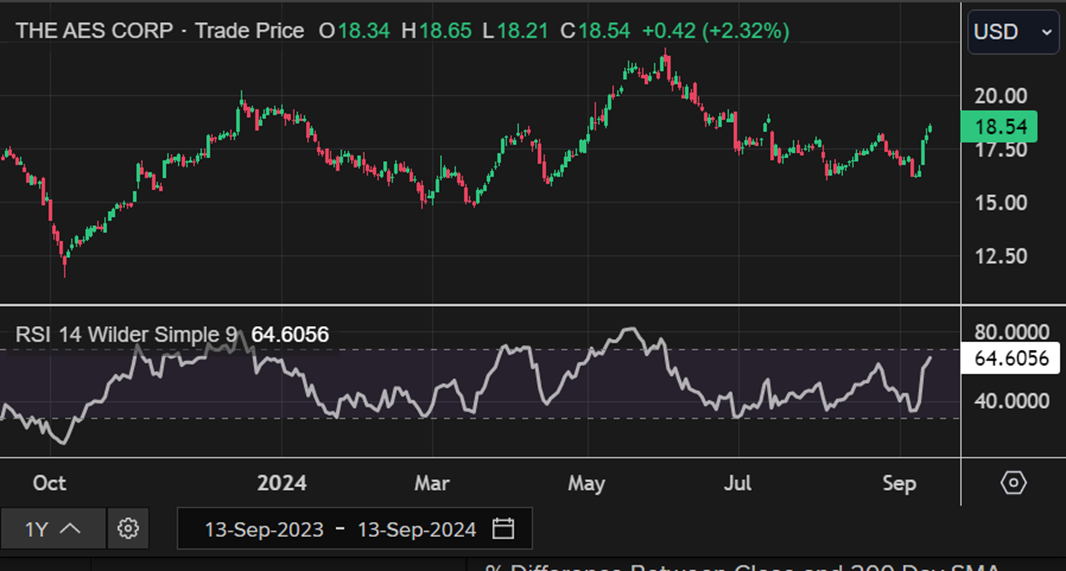This screenshot has width=1066, height=571.
Task: Click the 12.50 price axis label
Action: (x=1000, y=256)
